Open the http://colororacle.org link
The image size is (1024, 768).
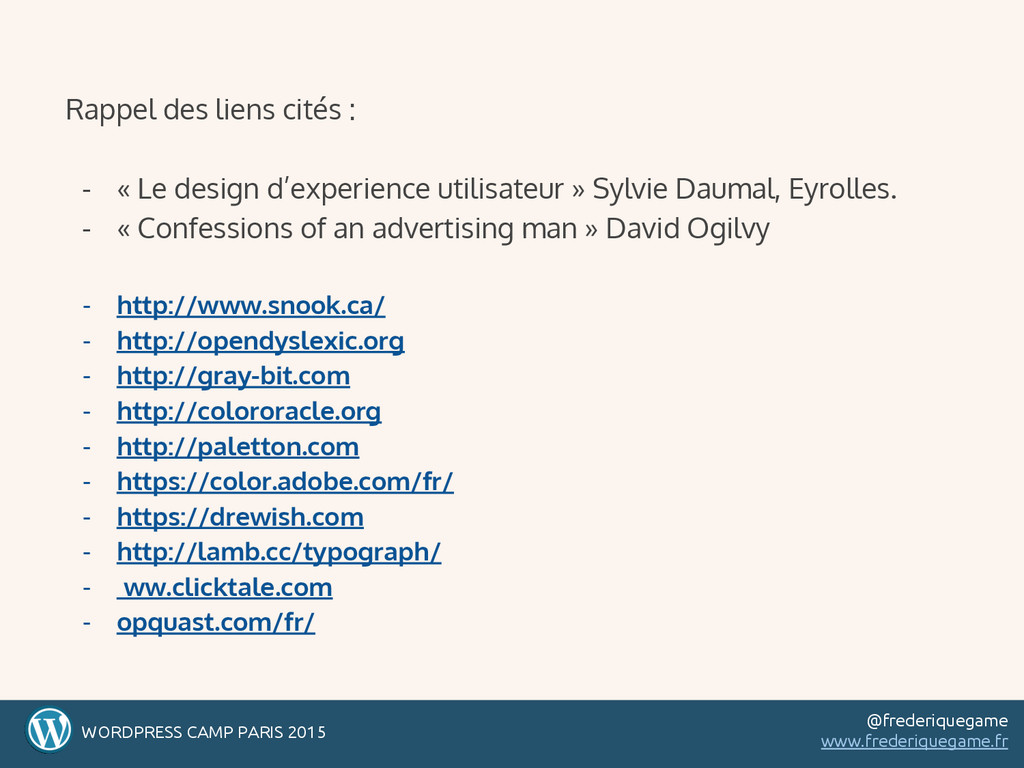click(x=249, y=411)
